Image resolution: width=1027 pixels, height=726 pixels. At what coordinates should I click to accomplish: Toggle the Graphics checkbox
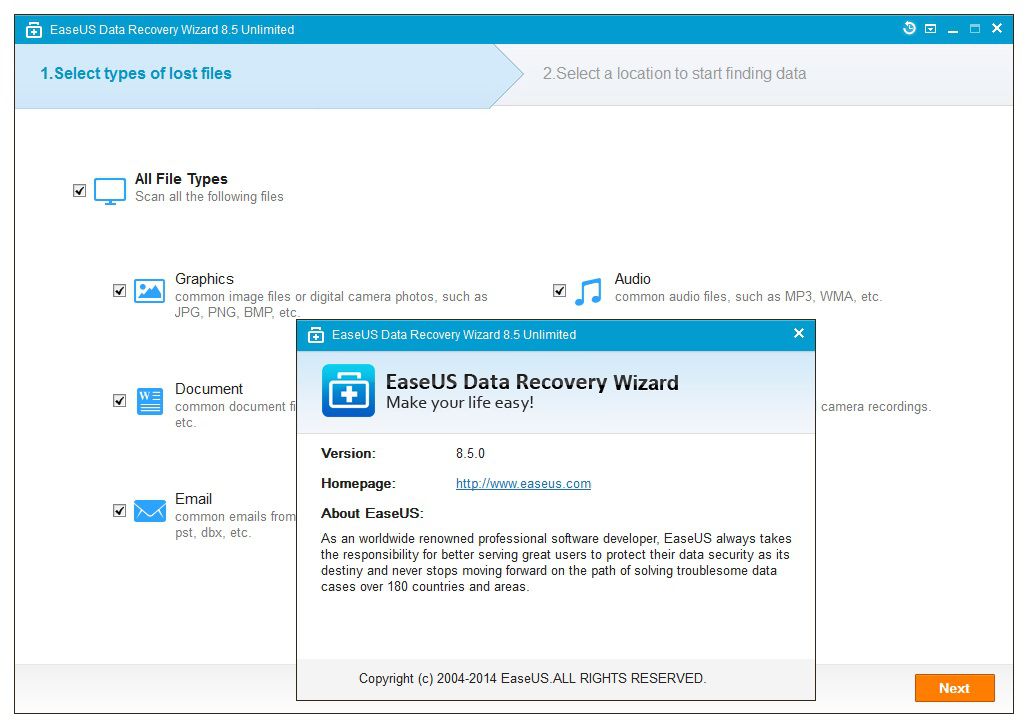click(x=119, y=290)
